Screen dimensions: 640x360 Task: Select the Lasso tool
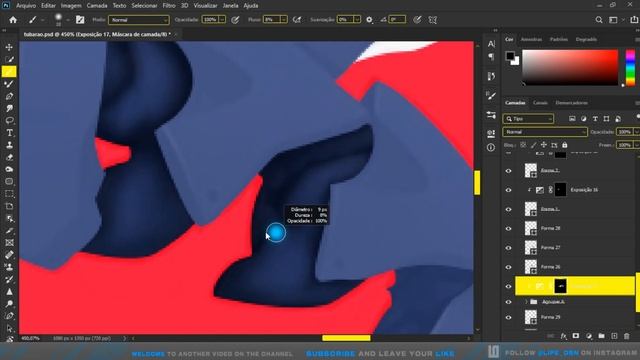[9, 121]
